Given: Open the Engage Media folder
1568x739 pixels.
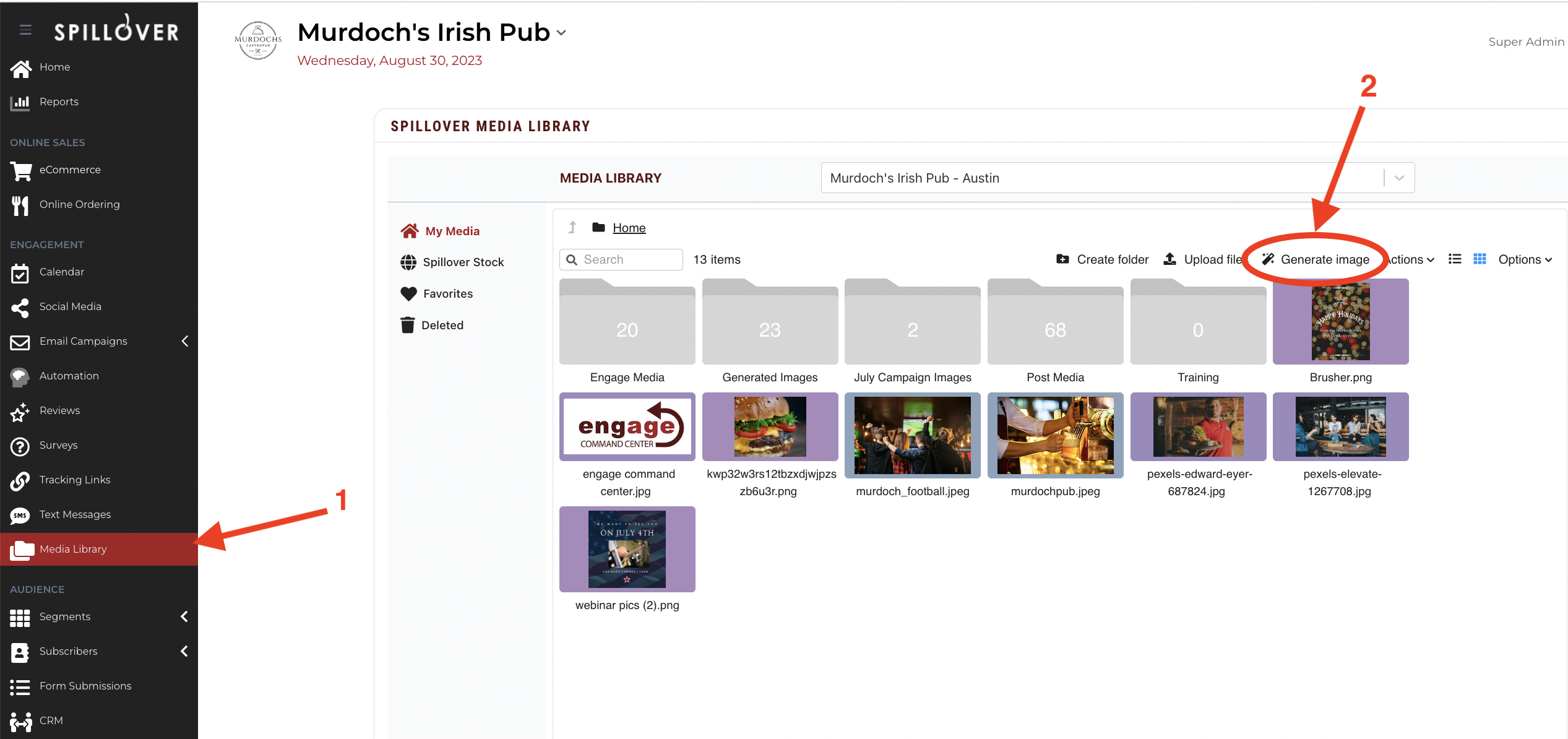Looking at the screenshot, I should pyautogui.click(x=627, y=322).
